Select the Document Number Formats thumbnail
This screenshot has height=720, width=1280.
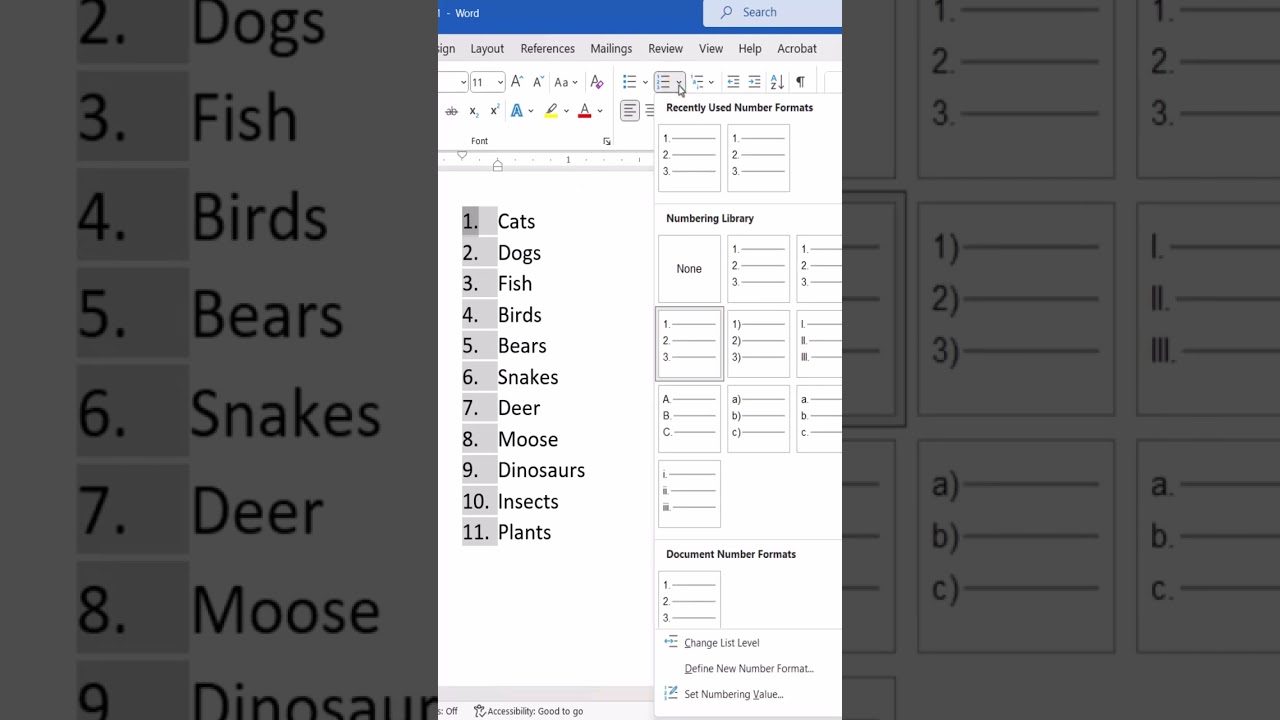689,599
